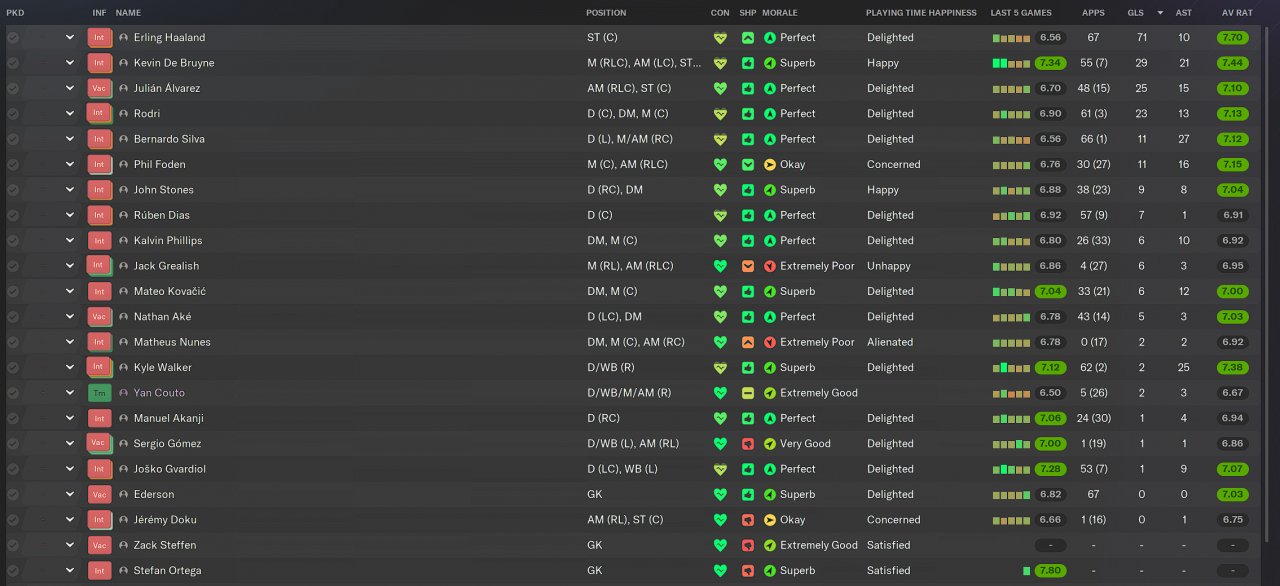This screenshot has height=586, width=1280.
Task: Click Jérémy Doku's Okay morale icon
Action: click(770, 520)
